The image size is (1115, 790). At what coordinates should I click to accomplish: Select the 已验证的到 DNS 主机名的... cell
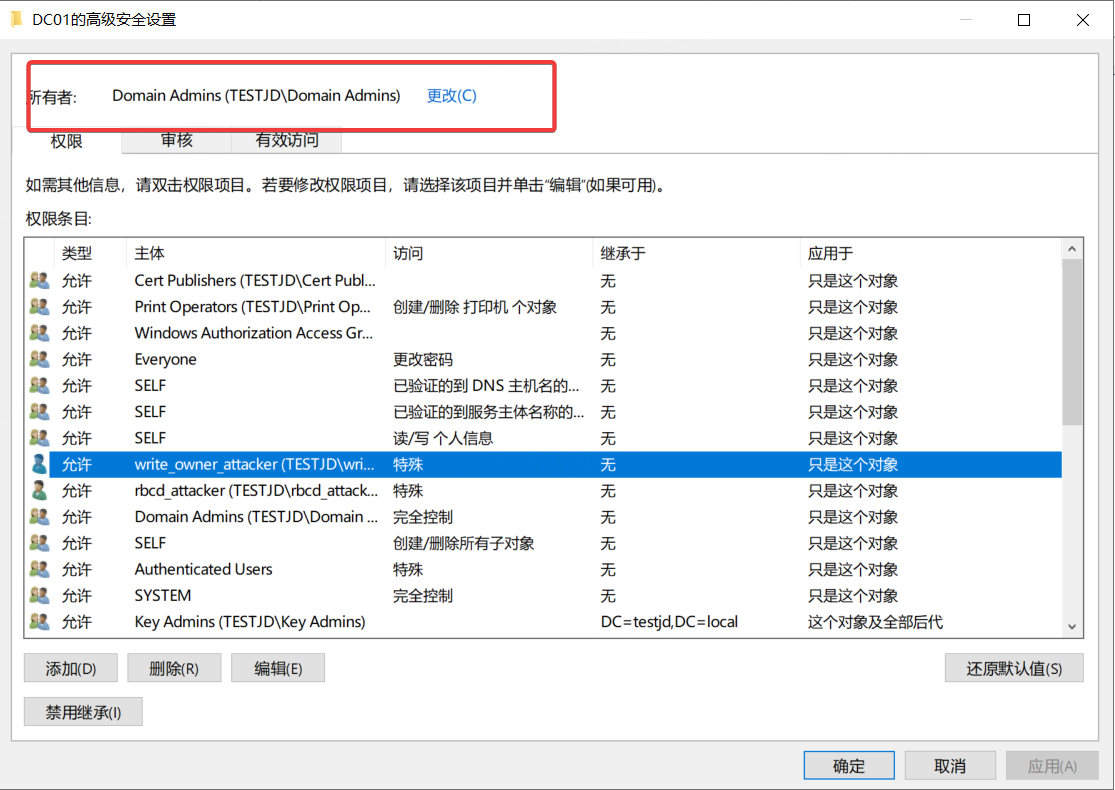coord(486,385)
